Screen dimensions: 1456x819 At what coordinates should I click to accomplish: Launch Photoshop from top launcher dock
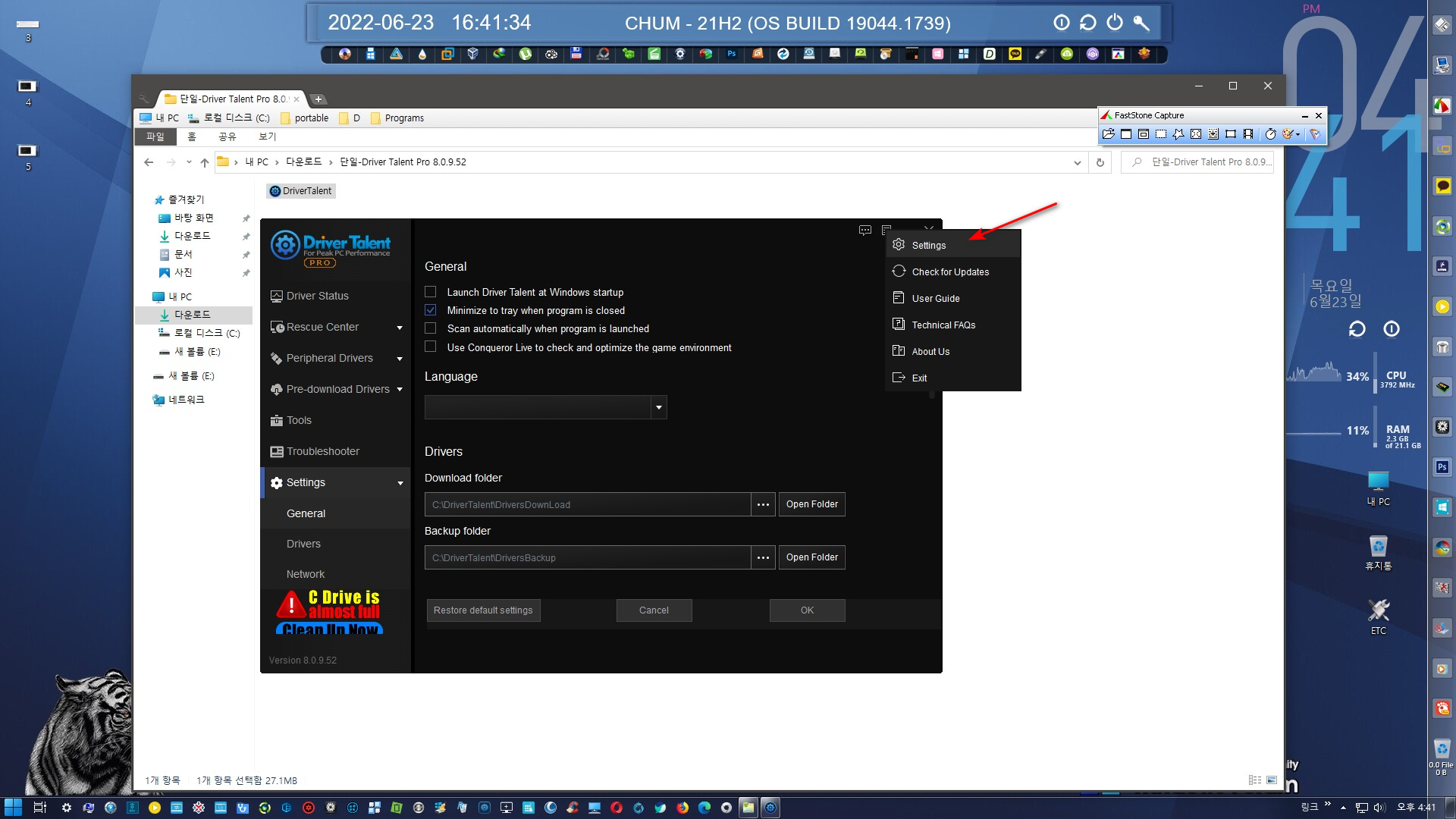(732, 54)
